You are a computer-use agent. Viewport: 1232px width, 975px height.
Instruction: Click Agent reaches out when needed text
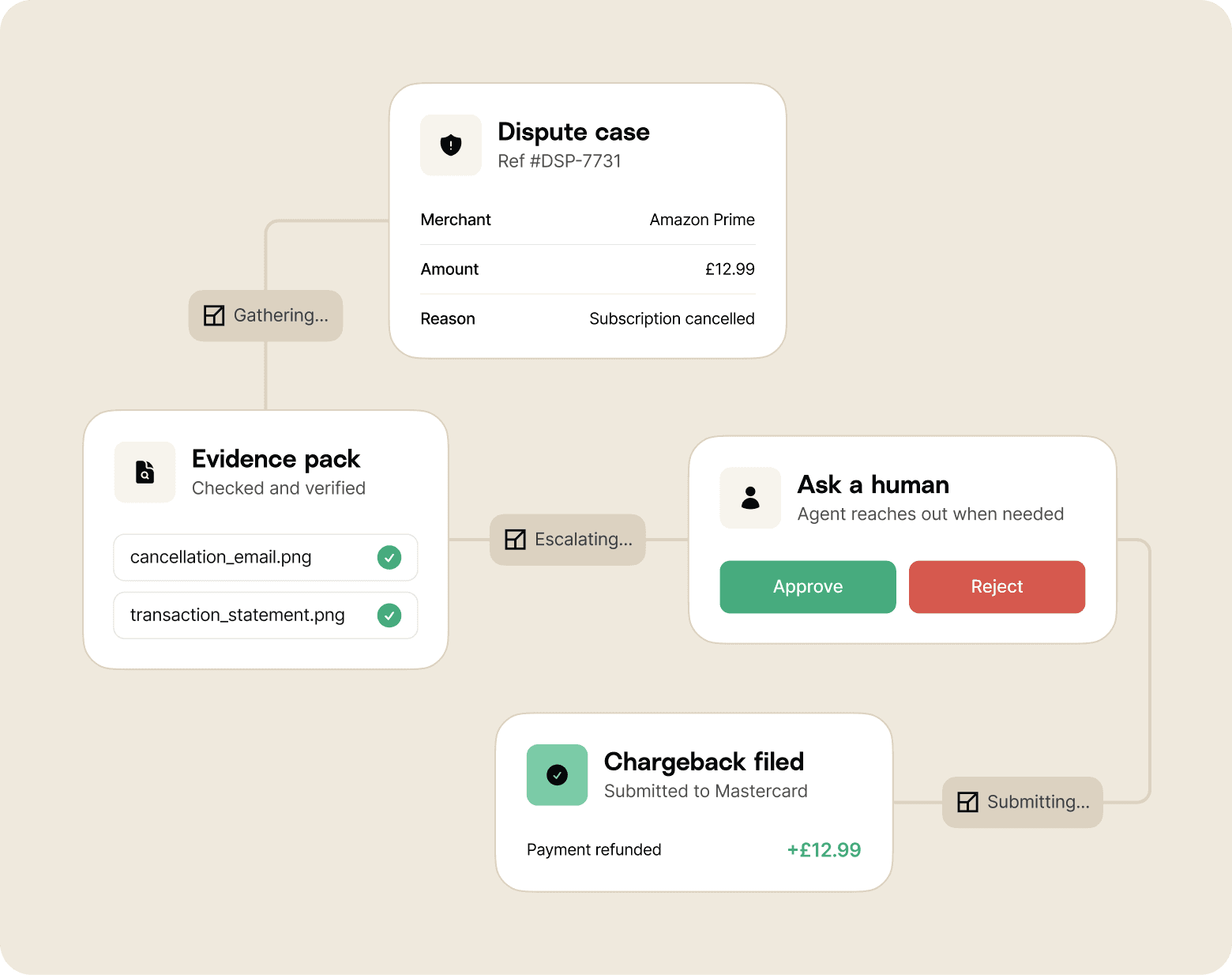coord(930,514)
